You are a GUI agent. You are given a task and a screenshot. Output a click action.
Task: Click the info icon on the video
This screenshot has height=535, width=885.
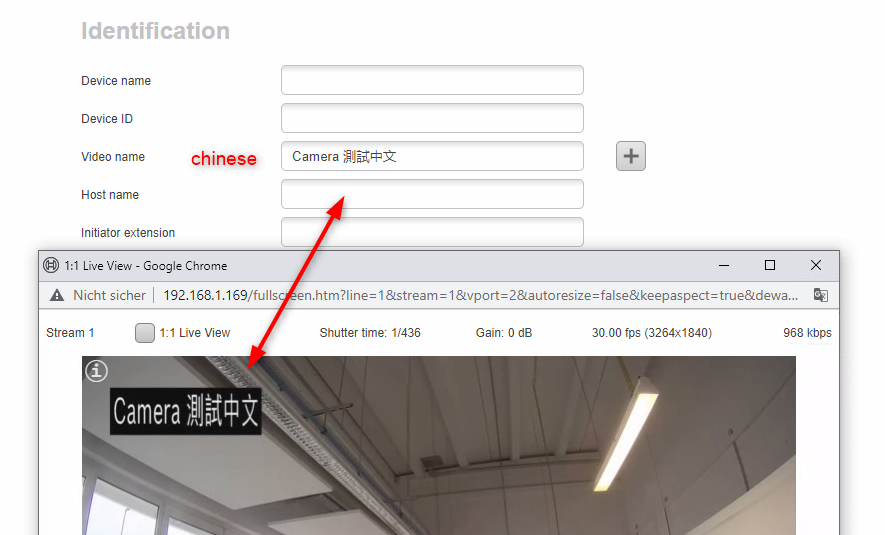(97, 371)
